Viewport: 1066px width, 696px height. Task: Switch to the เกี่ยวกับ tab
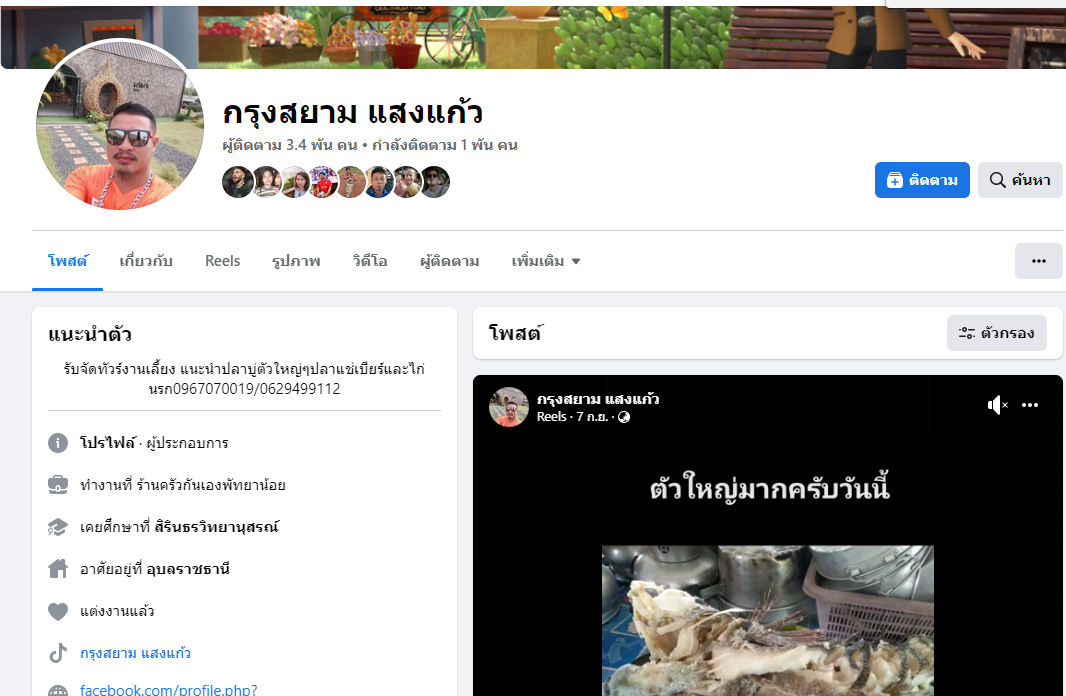(x=145, y=261)
